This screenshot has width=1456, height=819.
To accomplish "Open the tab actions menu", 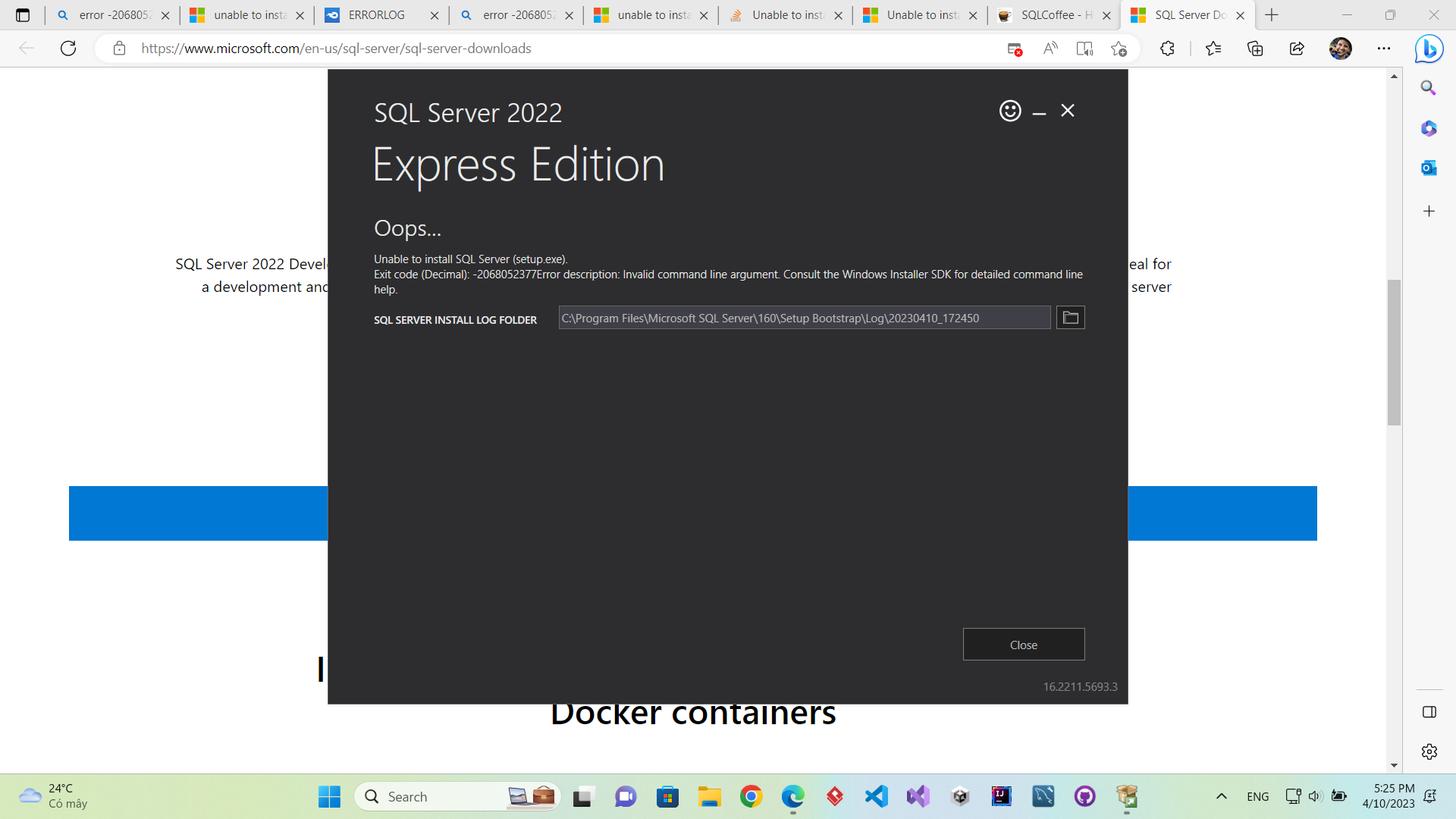I will pos(23,15).
